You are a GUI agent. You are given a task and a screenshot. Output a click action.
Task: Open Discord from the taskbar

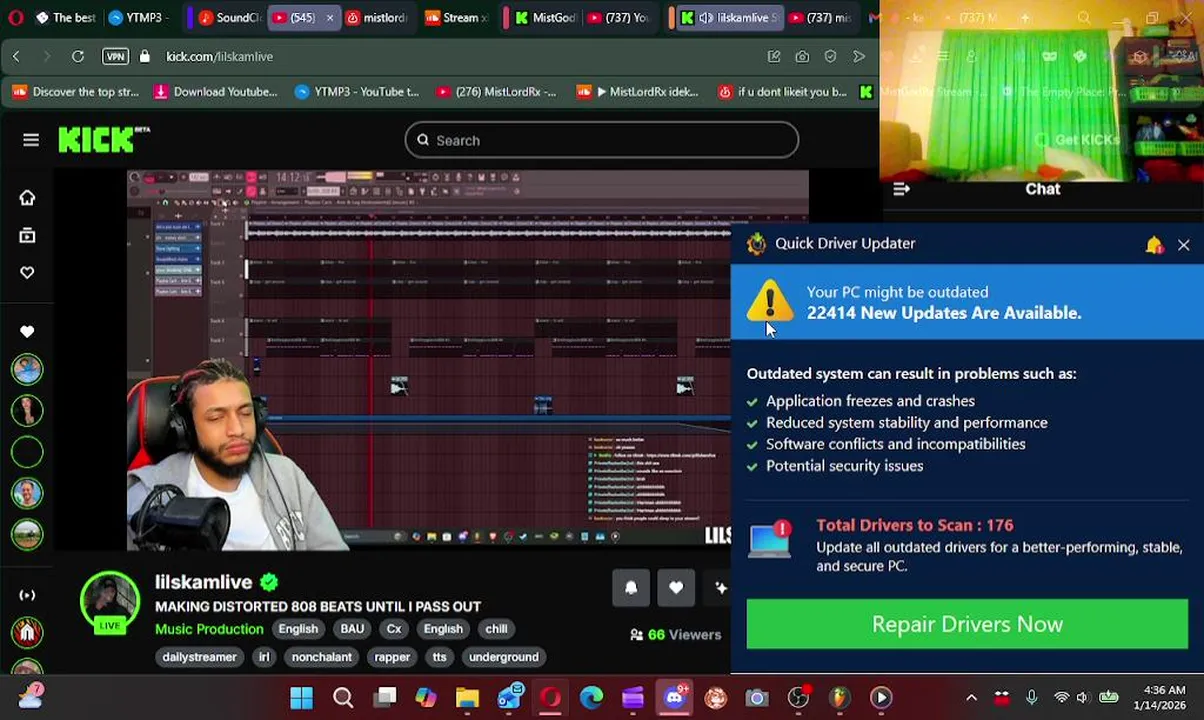tap(674, 698)
